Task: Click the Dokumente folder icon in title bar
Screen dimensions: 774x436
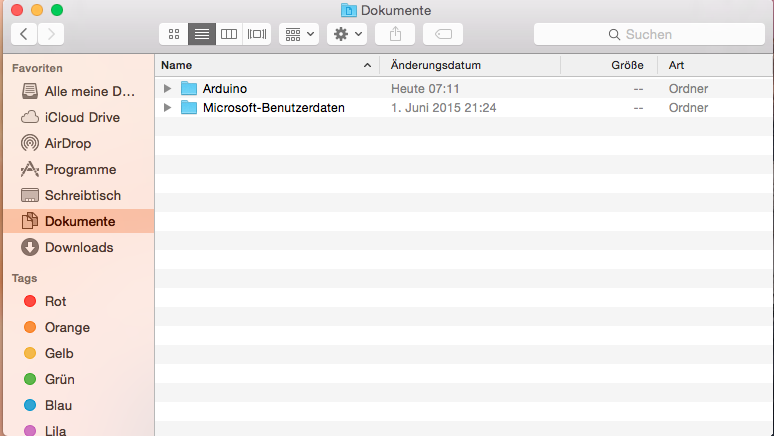Action: tap(349, 10)
